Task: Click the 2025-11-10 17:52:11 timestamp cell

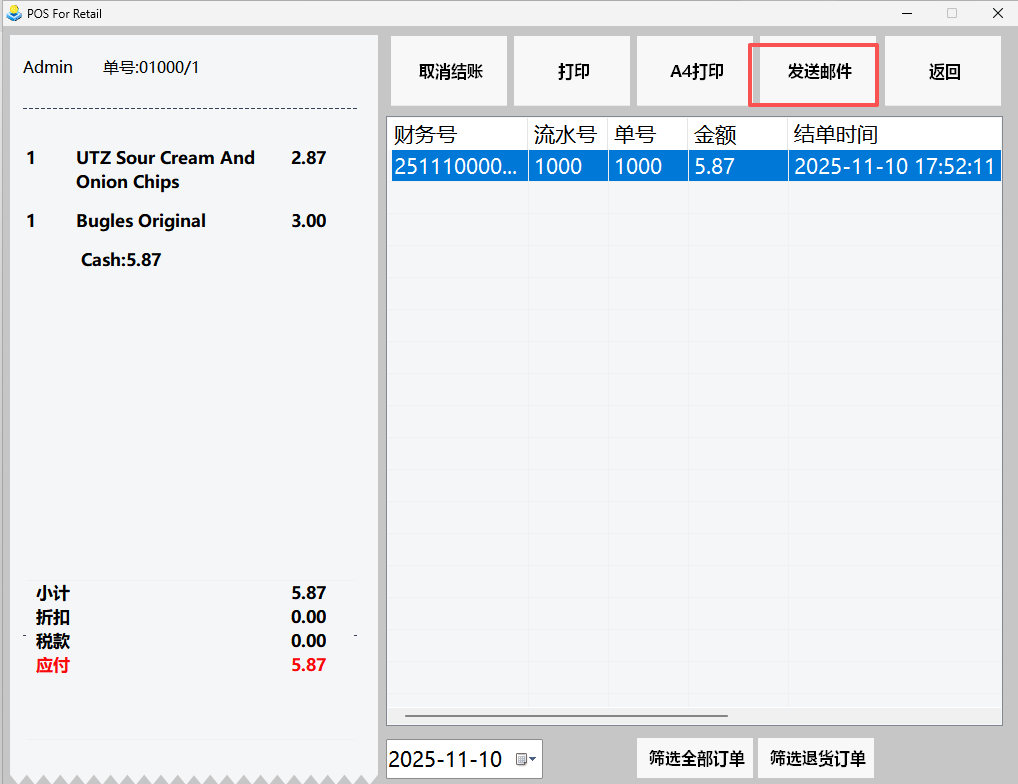Action: coord(893,166)
